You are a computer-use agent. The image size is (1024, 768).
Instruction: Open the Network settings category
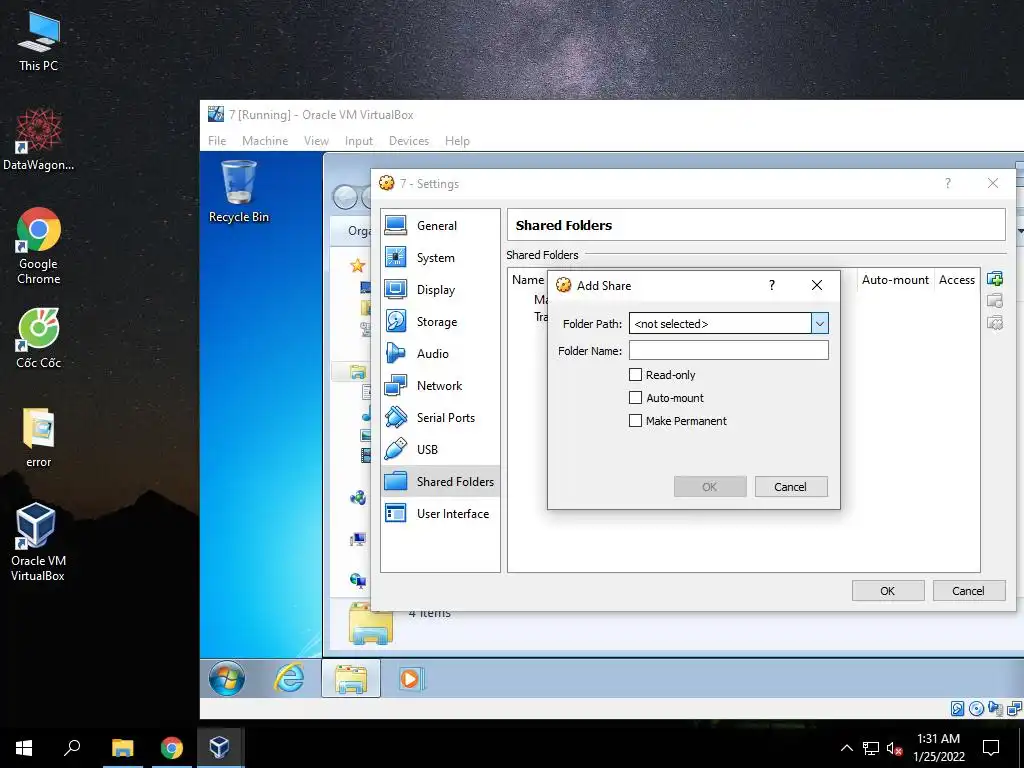pos(440,385)
